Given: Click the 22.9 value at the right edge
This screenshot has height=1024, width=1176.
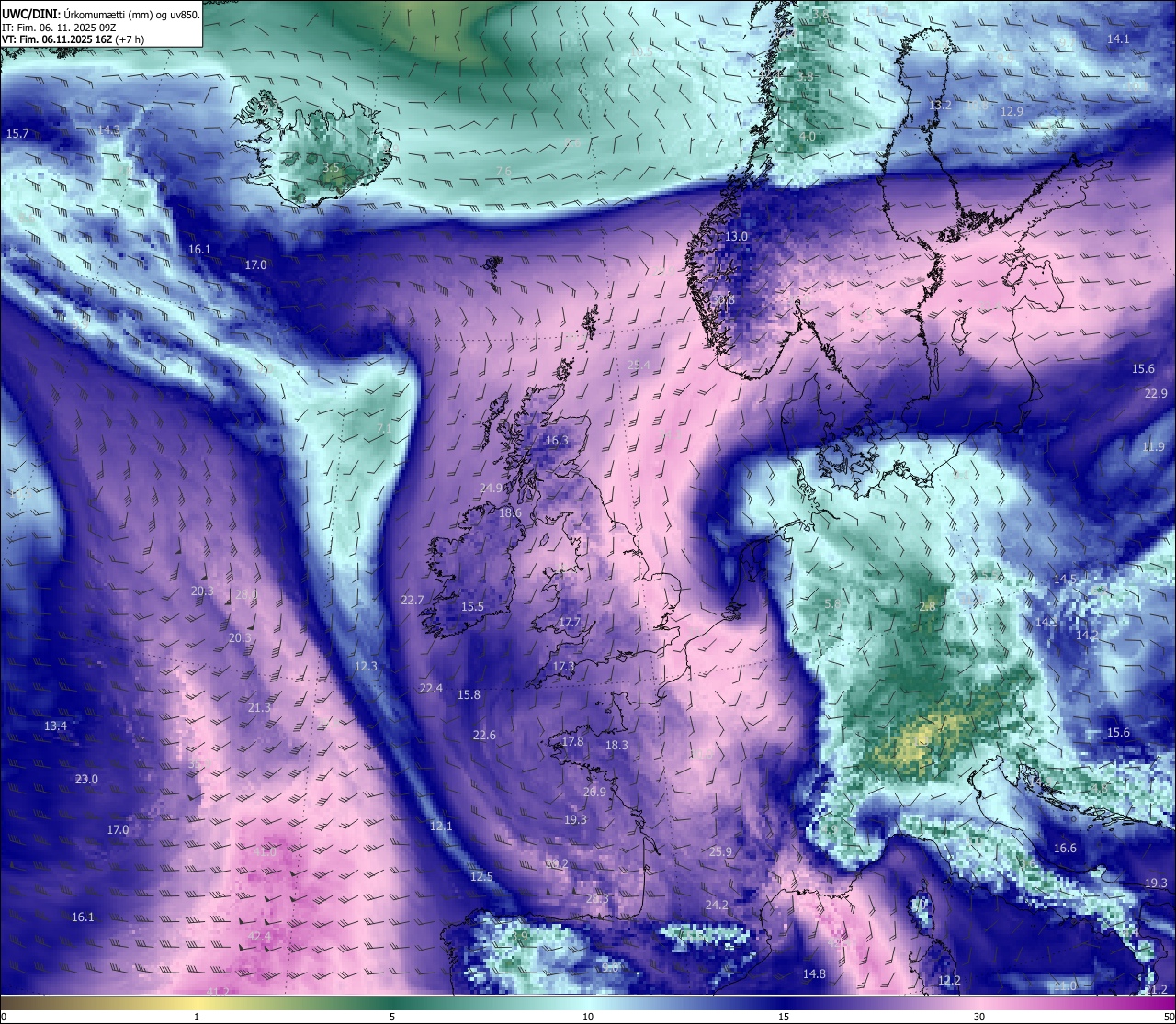Looking at the screenshot, I should (x=1156, y=393).
